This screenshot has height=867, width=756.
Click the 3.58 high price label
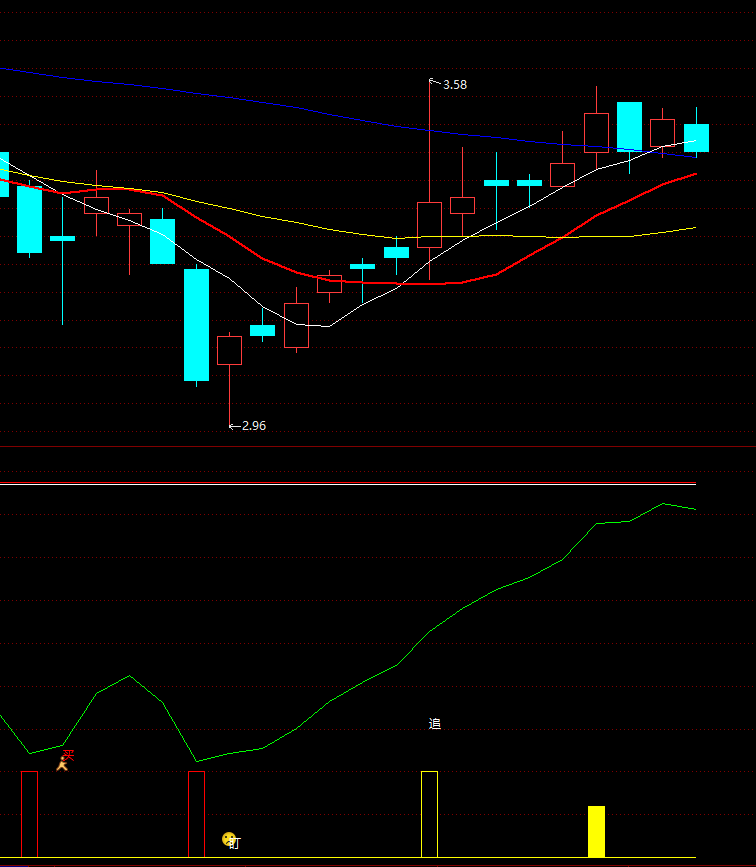click(x=455, y=85)
